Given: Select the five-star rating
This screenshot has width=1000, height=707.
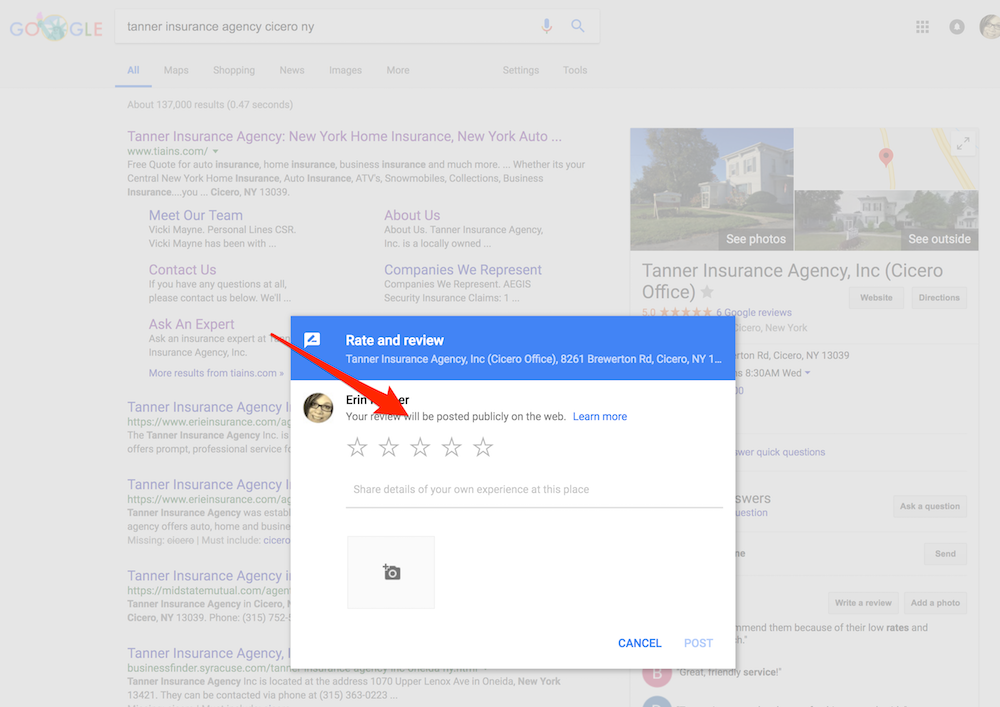Looking at the screenshot, I should click(483, 447).
